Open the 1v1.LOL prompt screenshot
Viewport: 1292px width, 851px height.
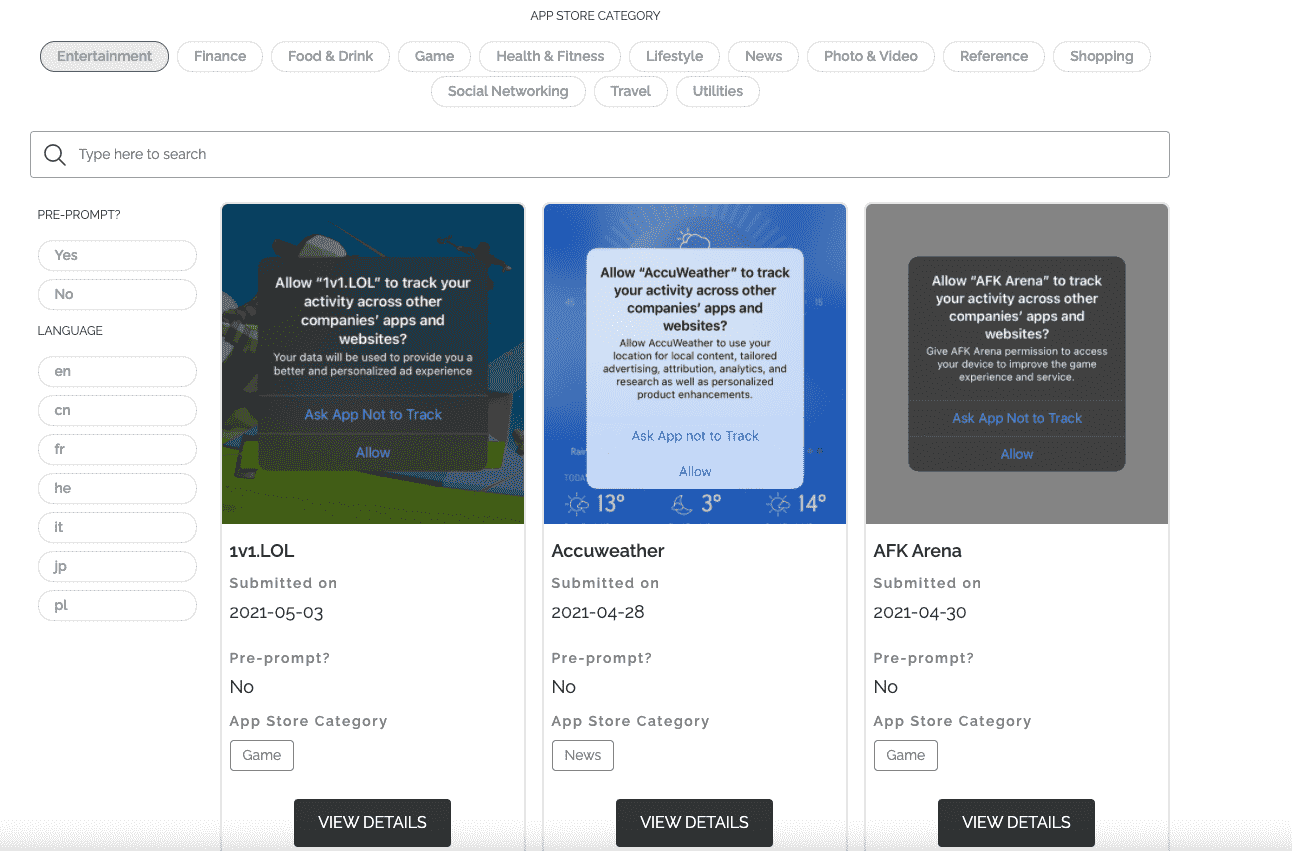373,364
